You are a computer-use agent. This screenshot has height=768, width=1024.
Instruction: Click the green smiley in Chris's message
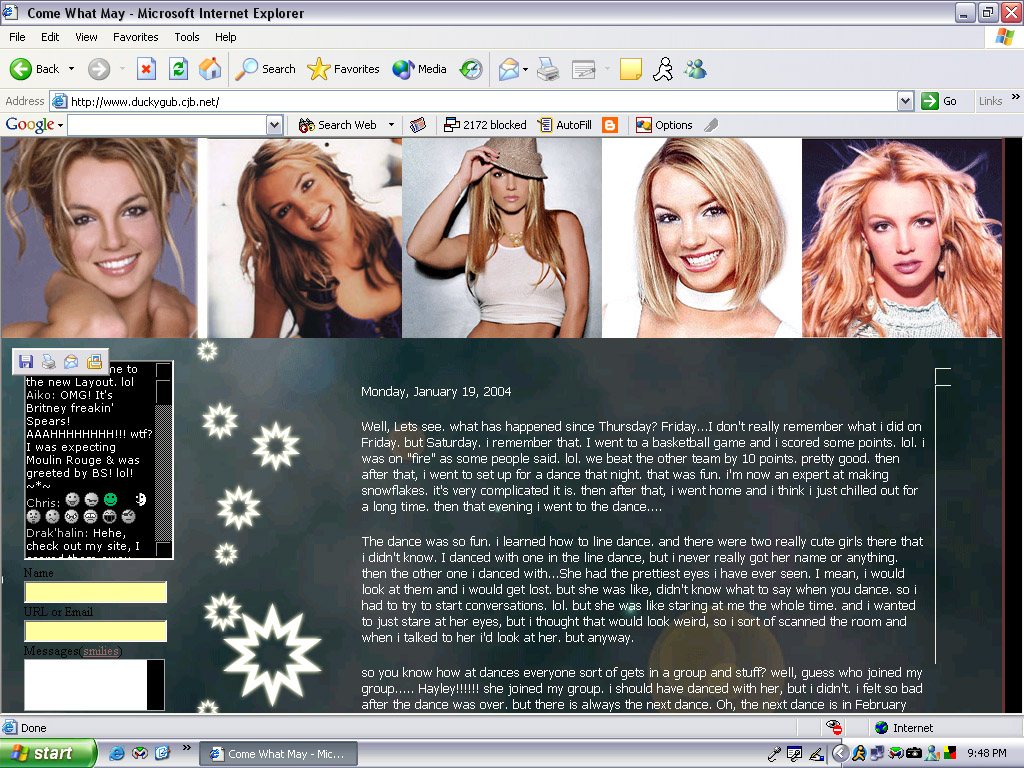[x=110, y=500]
